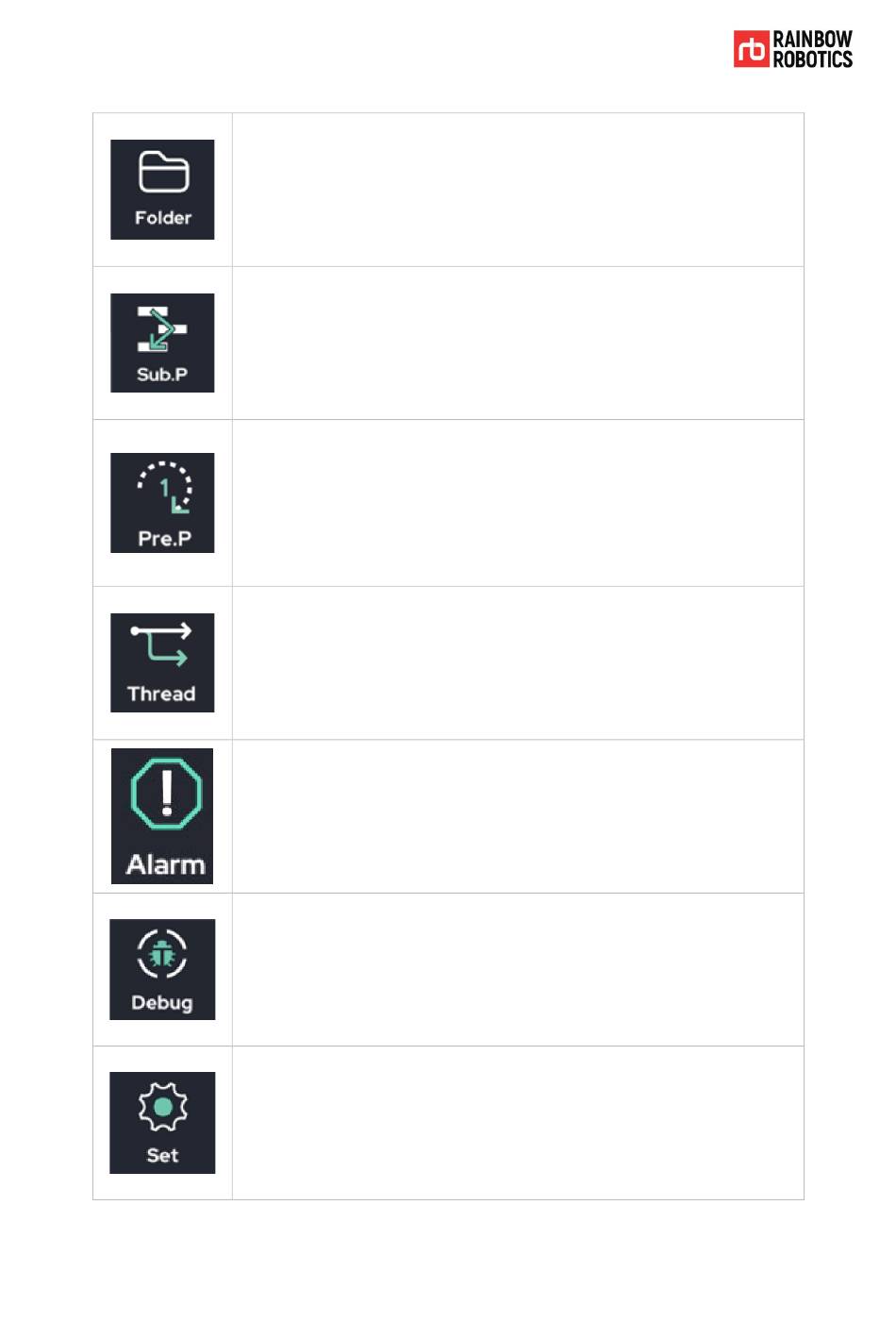Activate the Debug bug icon
896x1339 pixels.
162,969
